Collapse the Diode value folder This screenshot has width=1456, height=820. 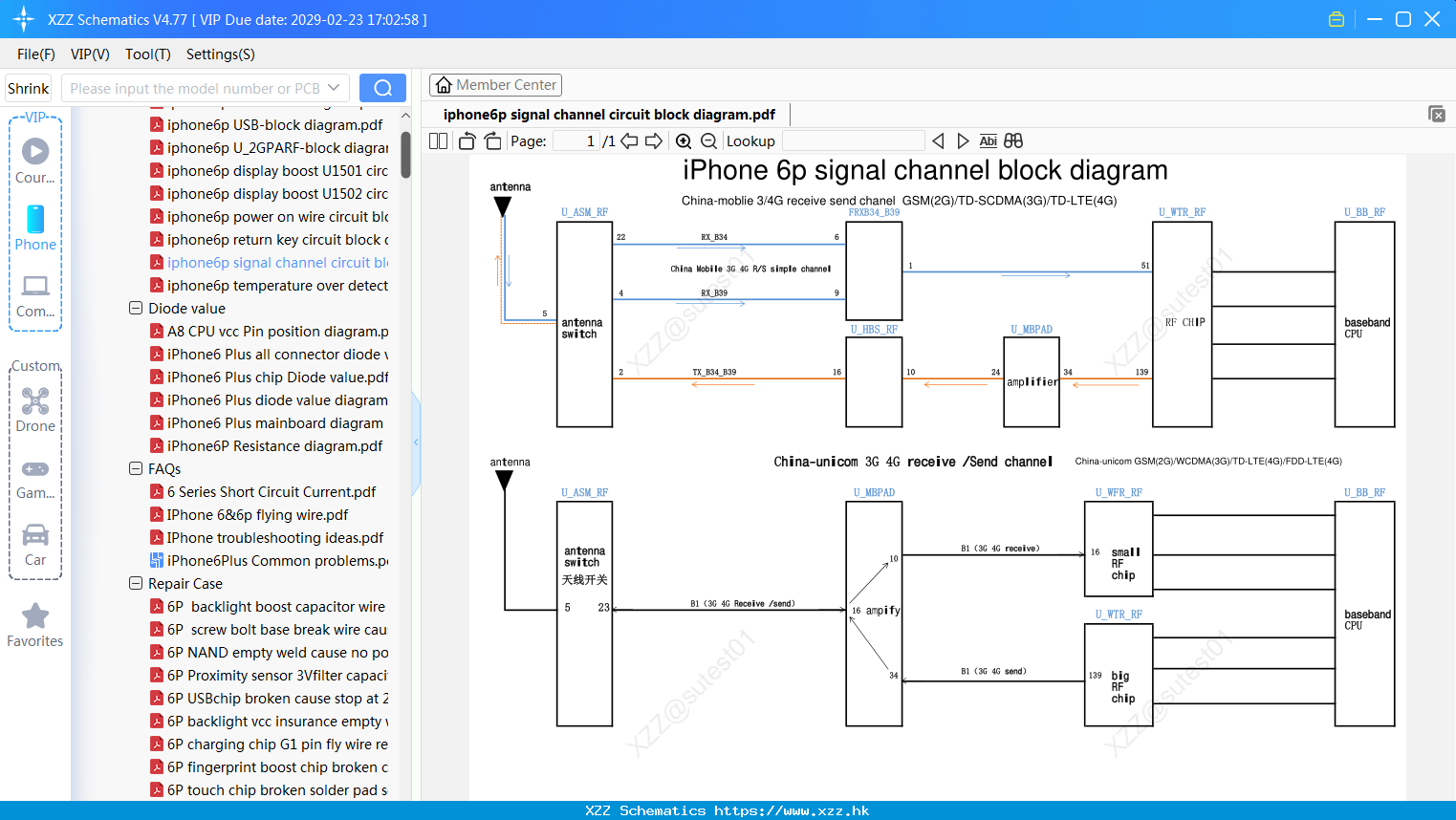coord(136,308)
